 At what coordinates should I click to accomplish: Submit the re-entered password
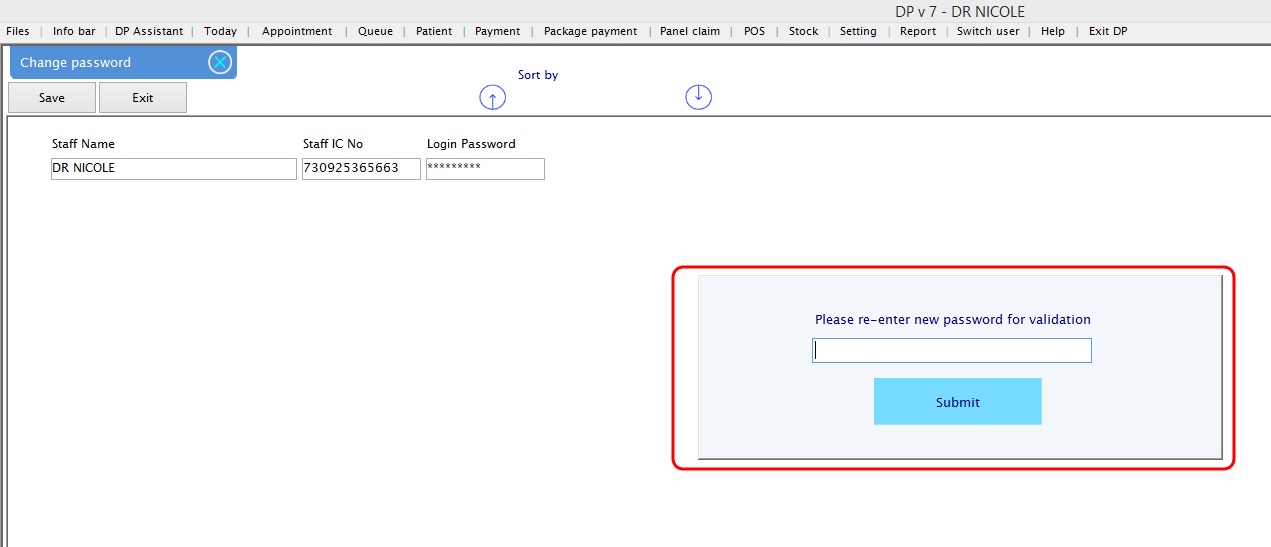pyautogui.click(x=957, y=401)
